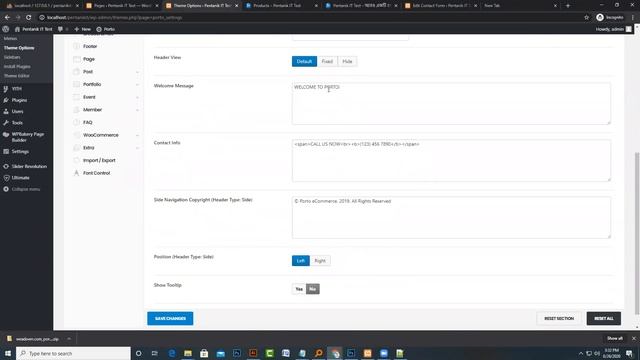Open the Howdy, admin account link
Viewport: 640px width, 360px height.
pyautogui.click(x=613, y=29)
